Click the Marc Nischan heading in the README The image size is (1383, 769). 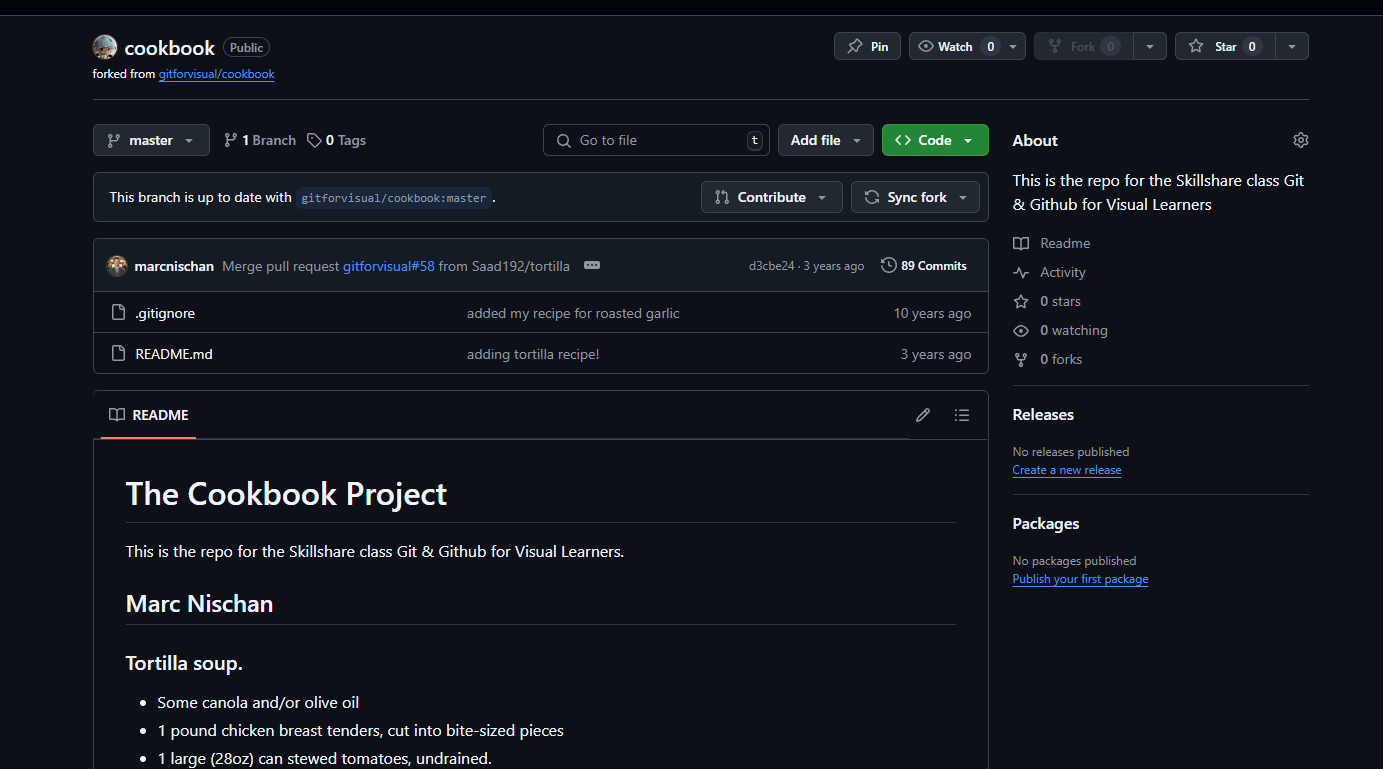(x=199, y=604)
